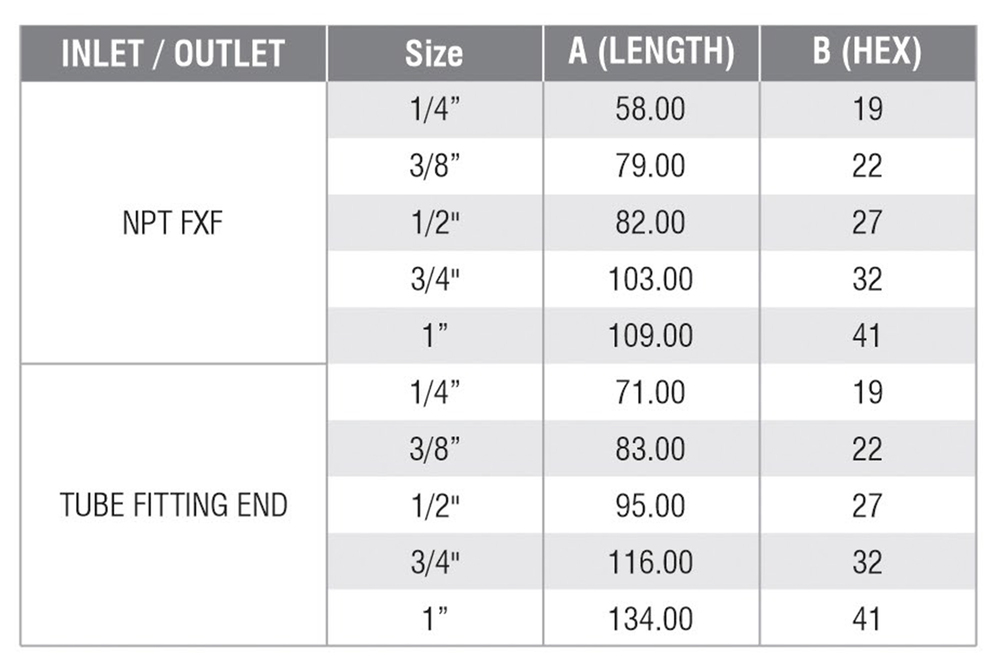Viewport: 1000px width, 670px height.
Task: Click the A (LENGTH) header cell
Action: (x=651, y=54)
